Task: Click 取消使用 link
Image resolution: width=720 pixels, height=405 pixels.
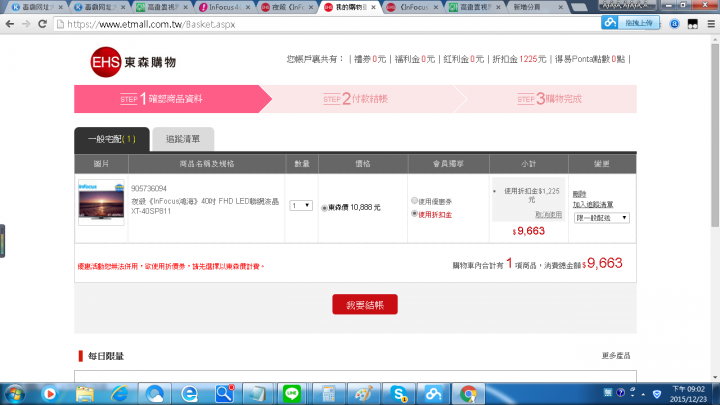Action: click(x=548, y=214)
